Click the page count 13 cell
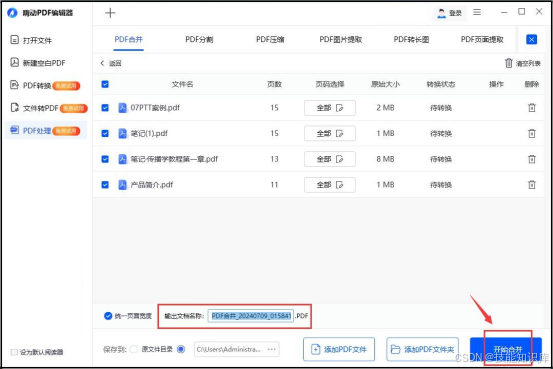Viewport: 553px width, 369px height. point(274,159)
